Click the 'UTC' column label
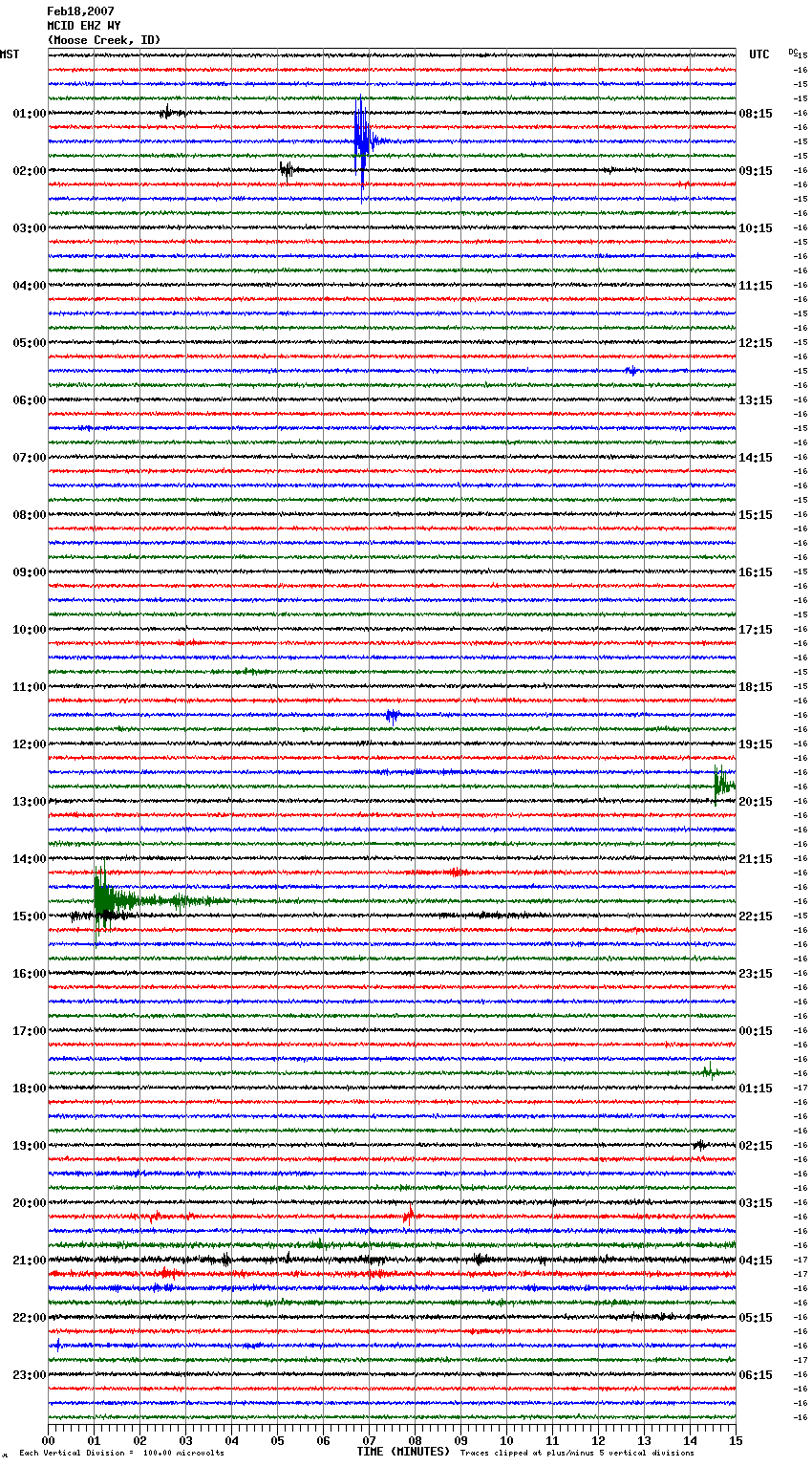Image resolution: width=812 pixels, height=1466 pixels. [759, 54]
